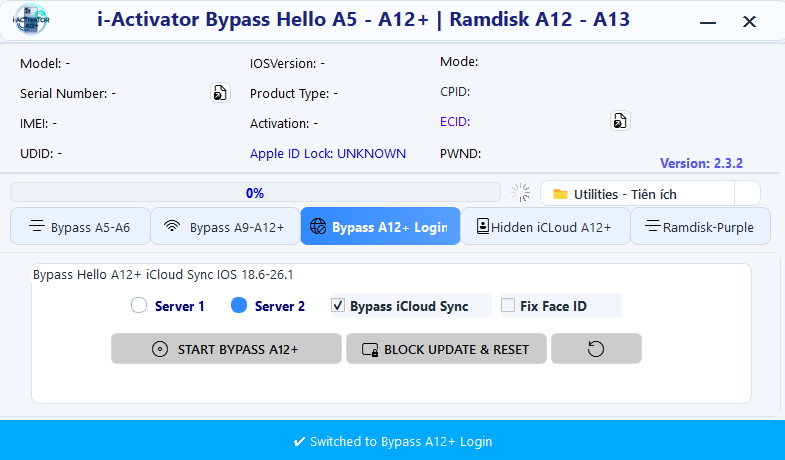This screenshot has width=785, height=460.
Task: Go to the Hidden iCloud A12+ tab
Action: click(545, 226)
